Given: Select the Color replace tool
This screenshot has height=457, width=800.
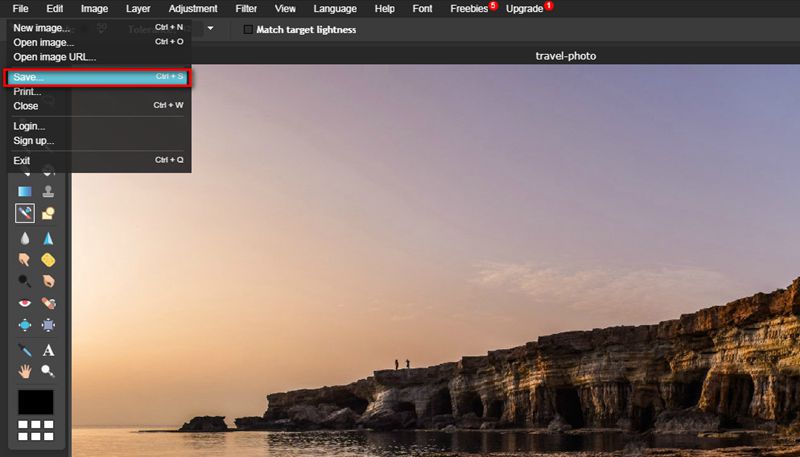Looking at the screenshot, I should 24,213.
